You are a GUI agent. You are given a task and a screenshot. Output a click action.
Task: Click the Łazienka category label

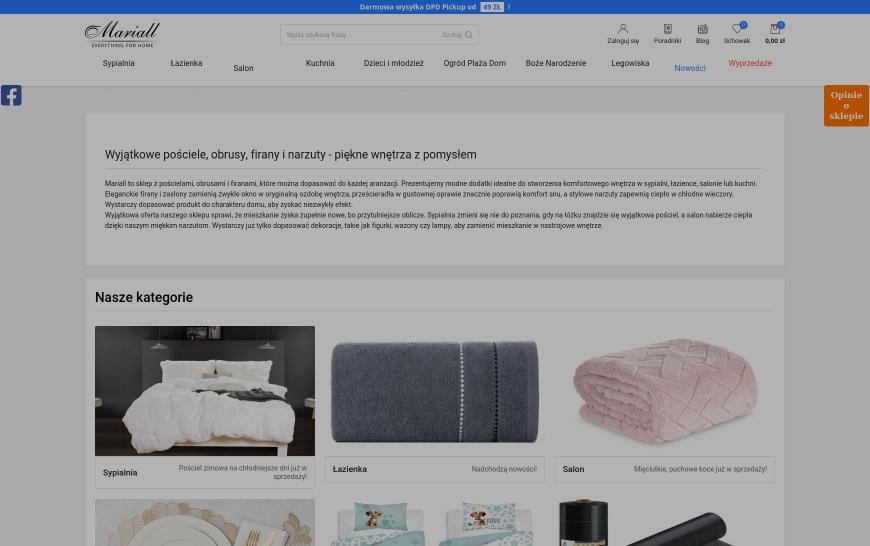tap(350, 469)
